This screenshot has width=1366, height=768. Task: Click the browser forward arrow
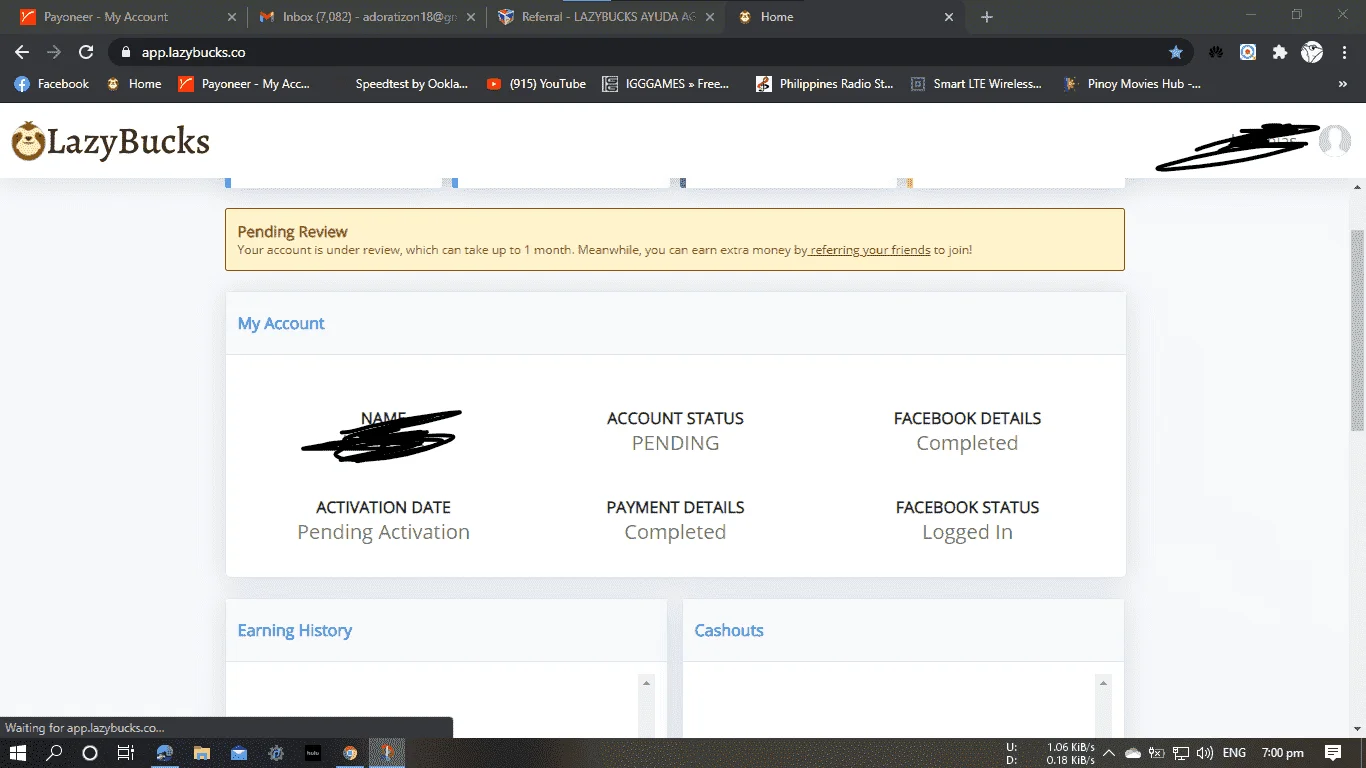pyautogui.click(x=54, y=52)
